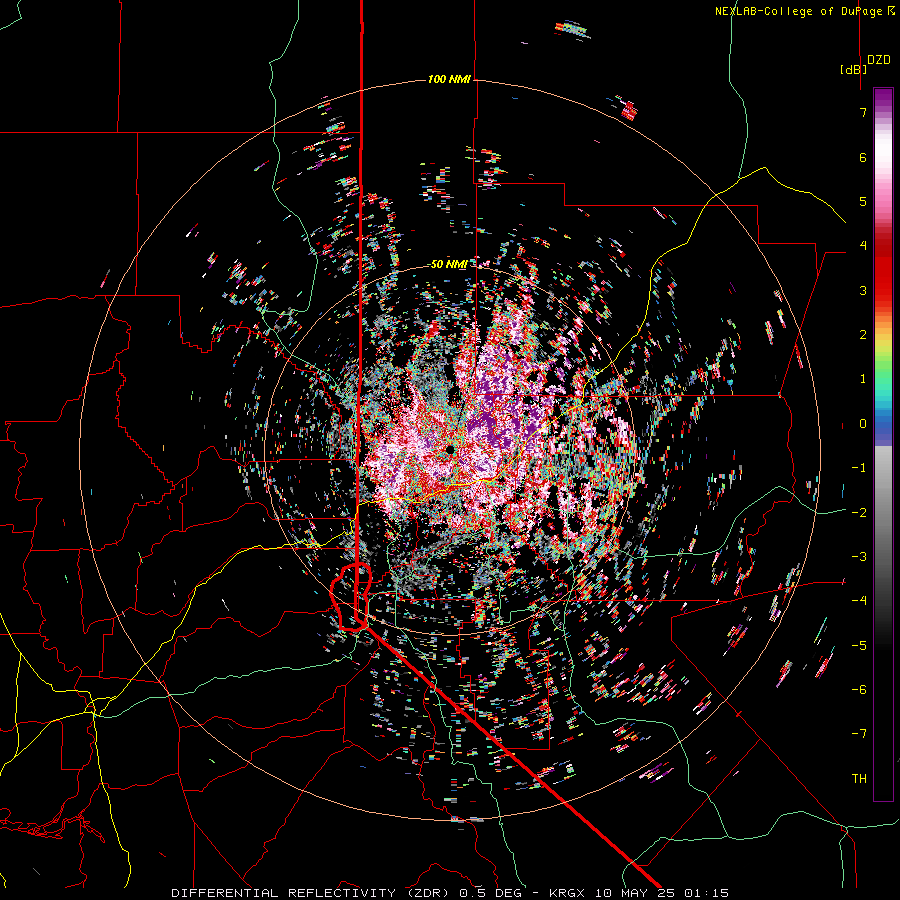900x900 pixels.
Task: Click the "-3" tick label on color scale
Action: click(x=859, y=557)
